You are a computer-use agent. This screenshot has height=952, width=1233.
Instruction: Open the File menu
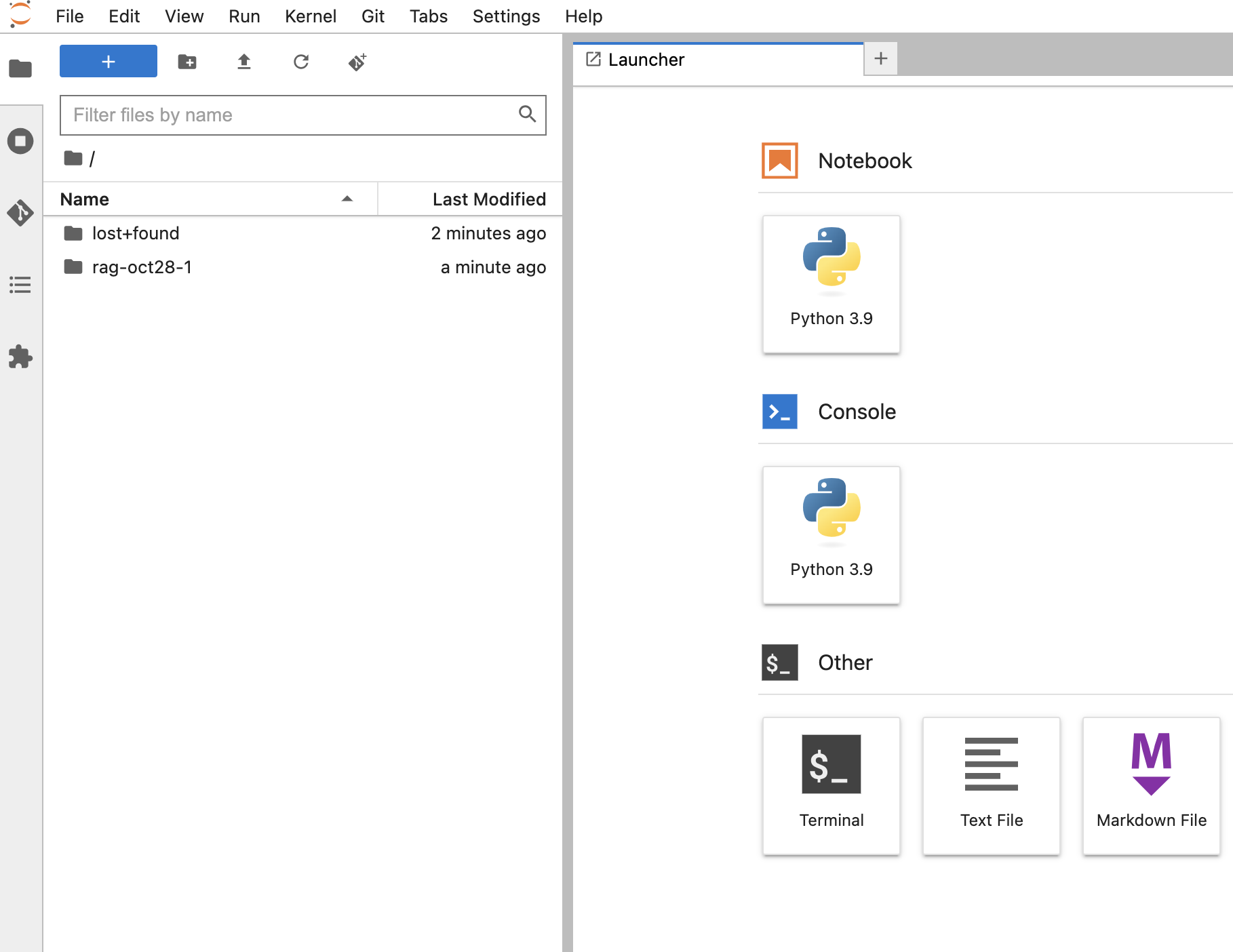pos(70,16)
